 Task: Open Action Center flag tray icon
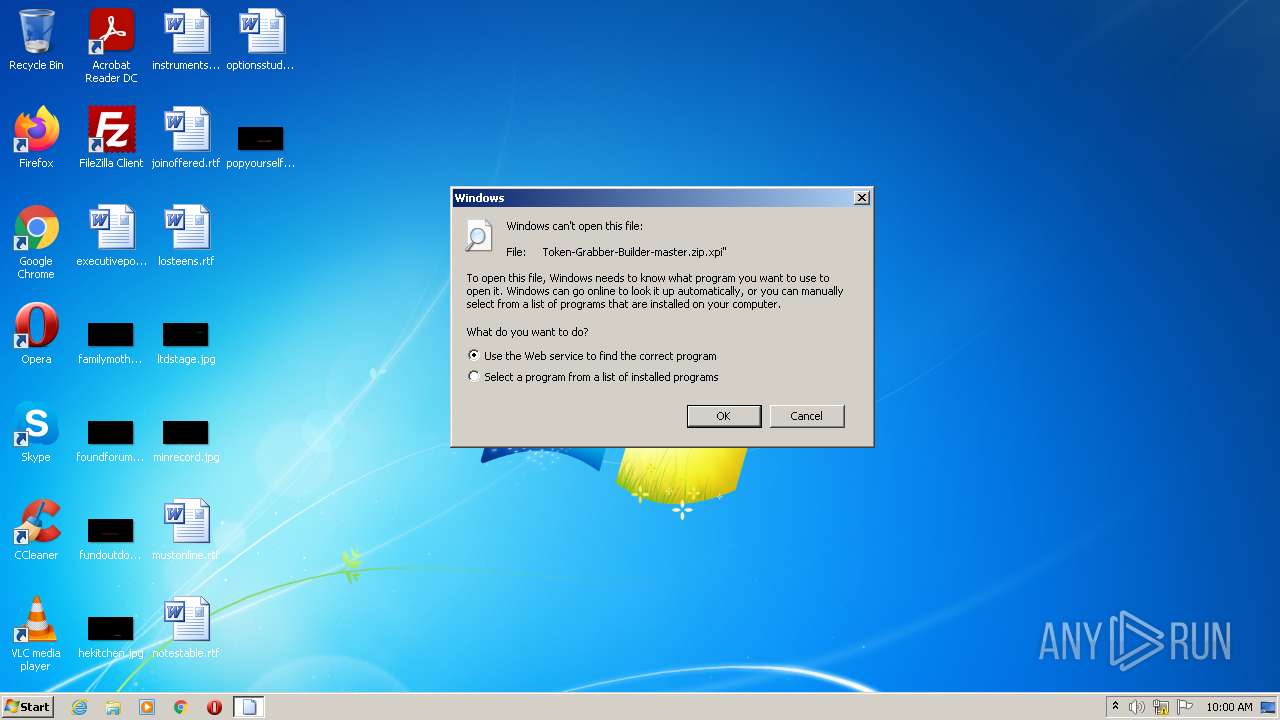point(1185,707)
